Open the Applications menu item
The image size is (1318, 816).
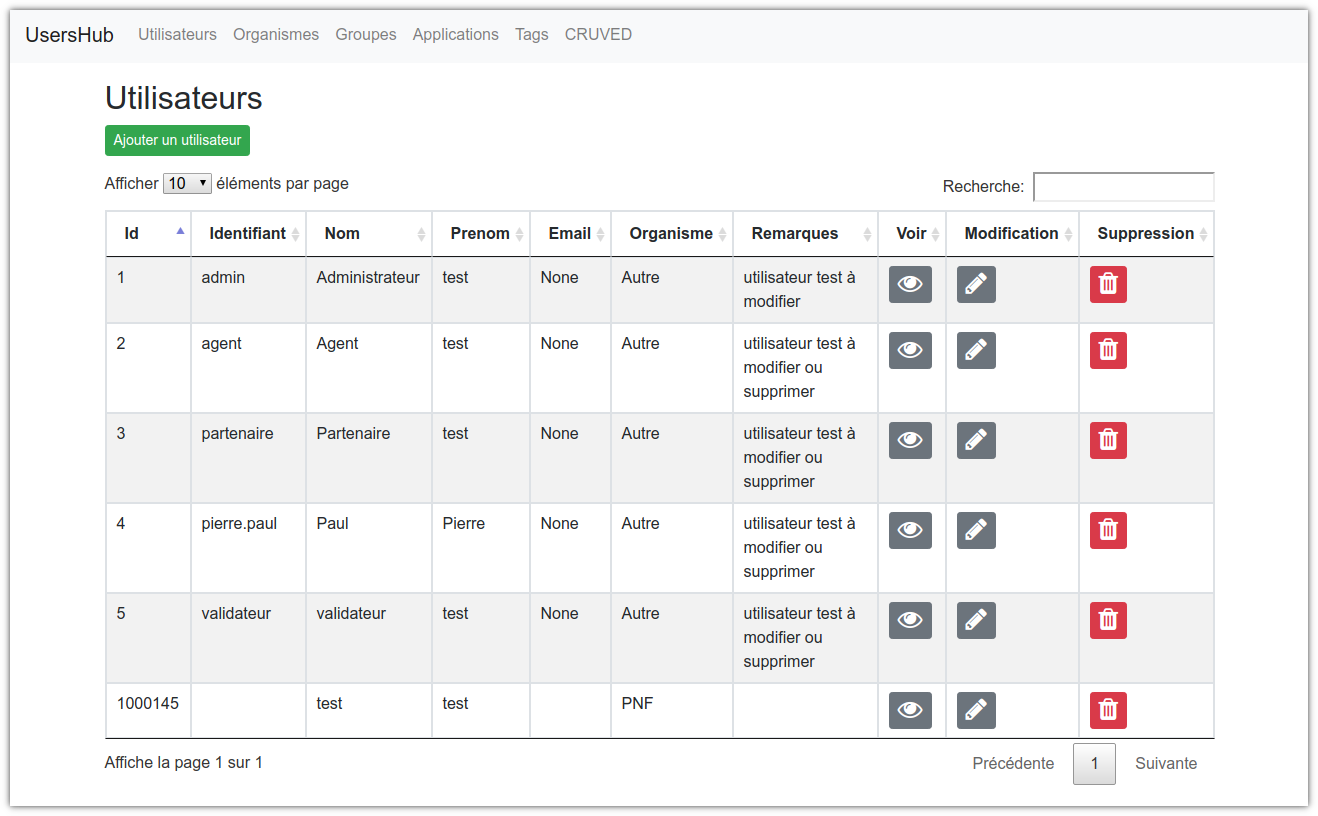(455, 34)
